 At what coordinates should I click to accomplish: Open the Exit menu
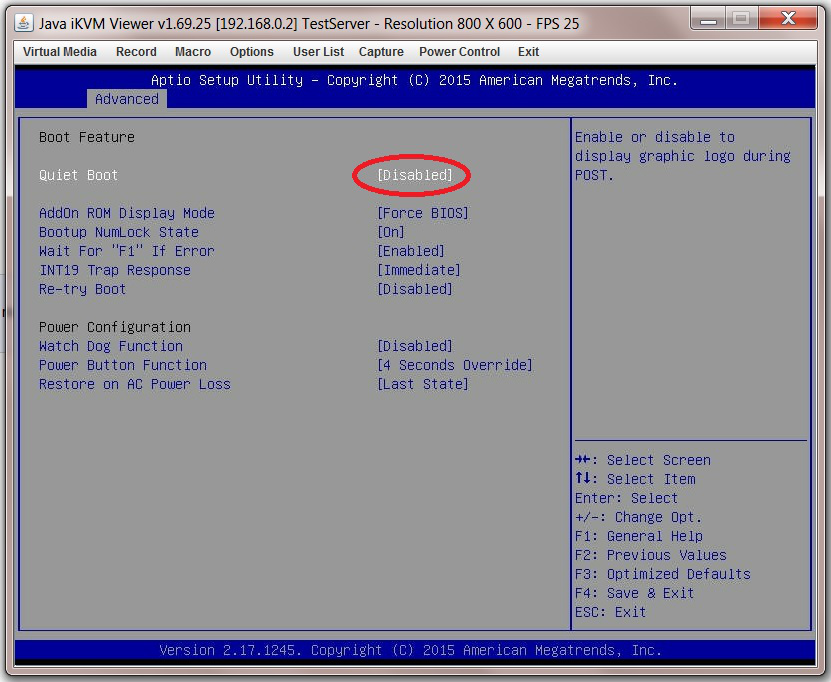528,52
